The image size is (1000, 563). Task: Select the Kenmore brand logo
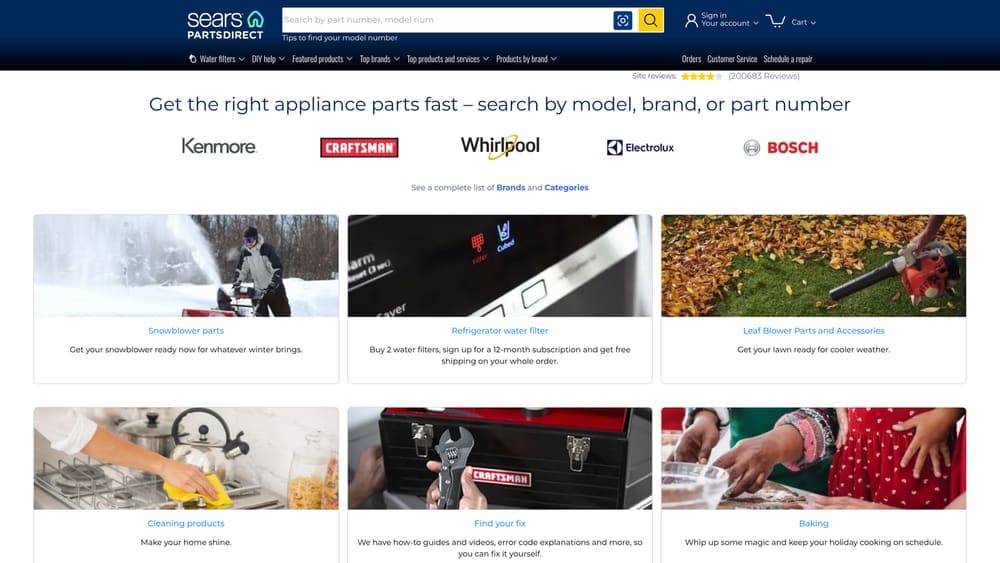pos(219,147)
